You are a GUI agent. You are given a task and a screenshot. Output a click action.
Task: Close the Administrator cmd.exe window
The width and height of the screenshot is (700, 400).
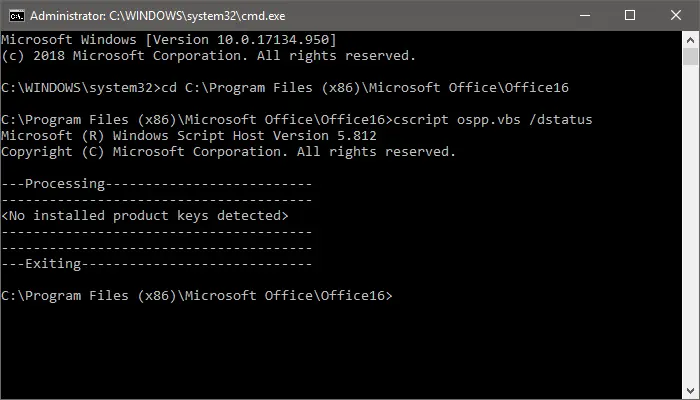(x=675, y=15)
